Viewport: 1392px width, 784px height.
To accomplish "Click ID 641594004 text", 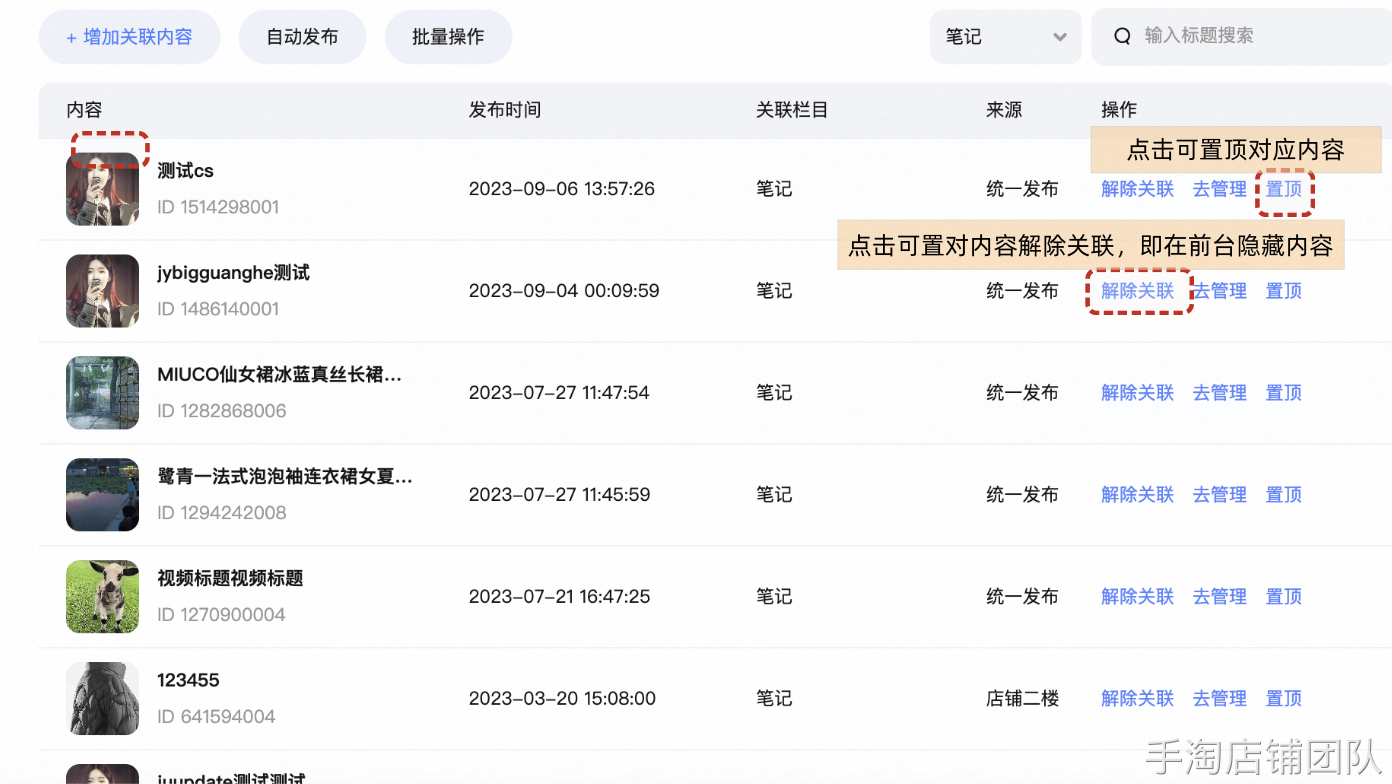I will point(216,718).
